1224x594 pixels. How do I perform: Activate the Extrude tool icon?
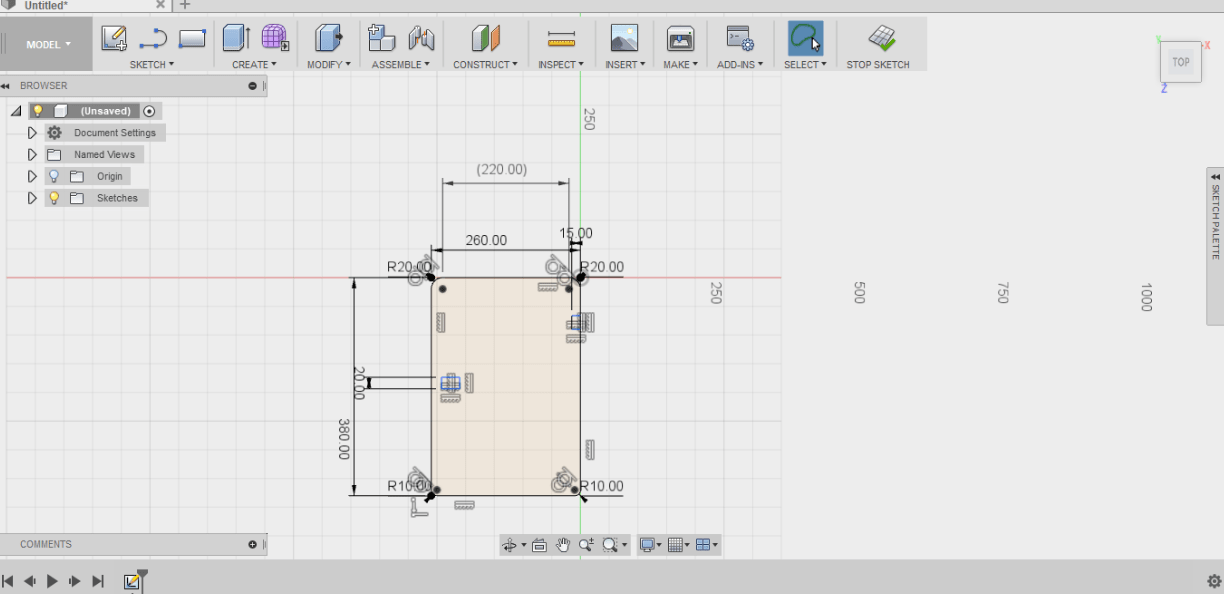[x=236, y=39]
